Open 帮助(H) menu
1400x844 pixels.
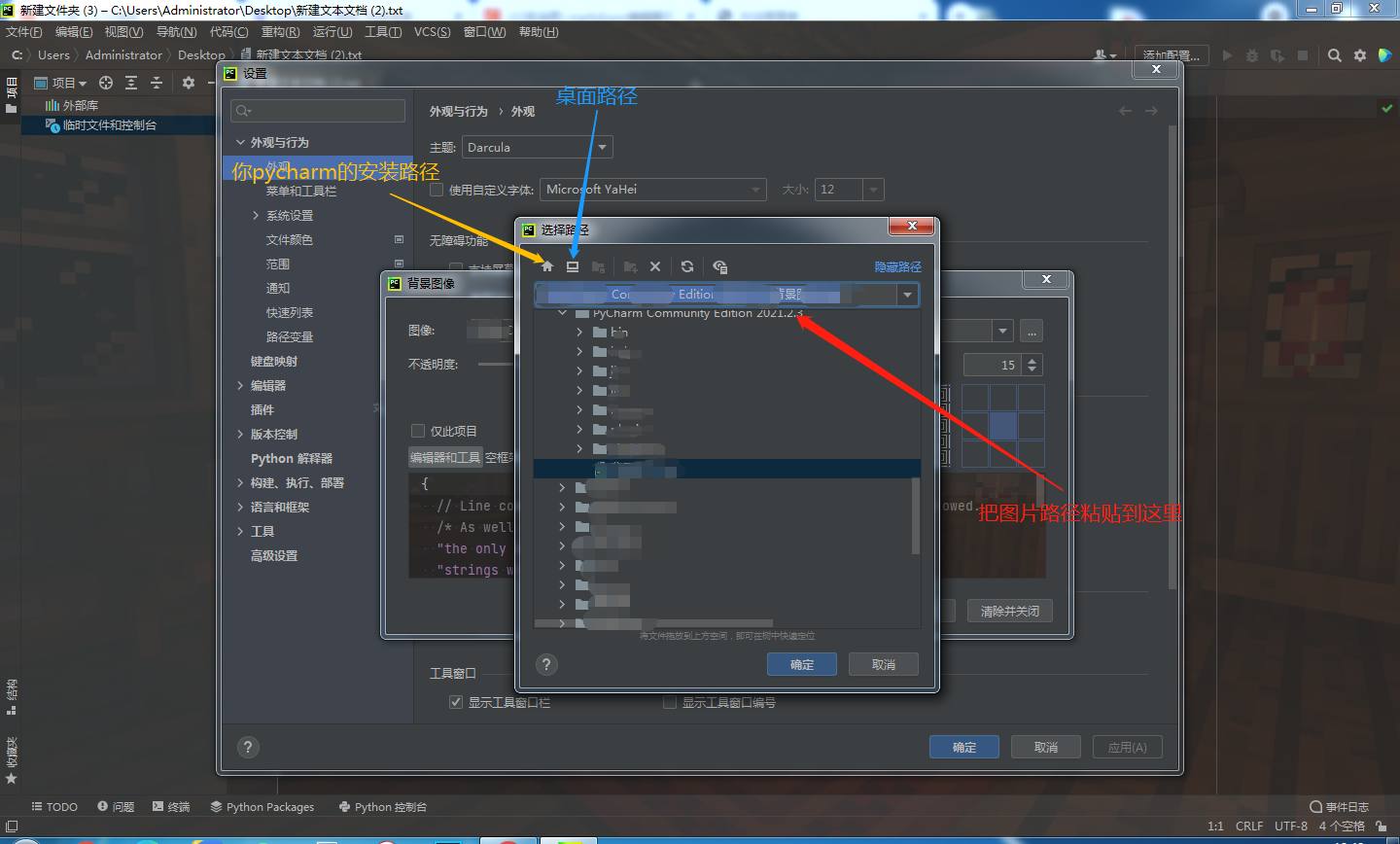pos(539,32)
